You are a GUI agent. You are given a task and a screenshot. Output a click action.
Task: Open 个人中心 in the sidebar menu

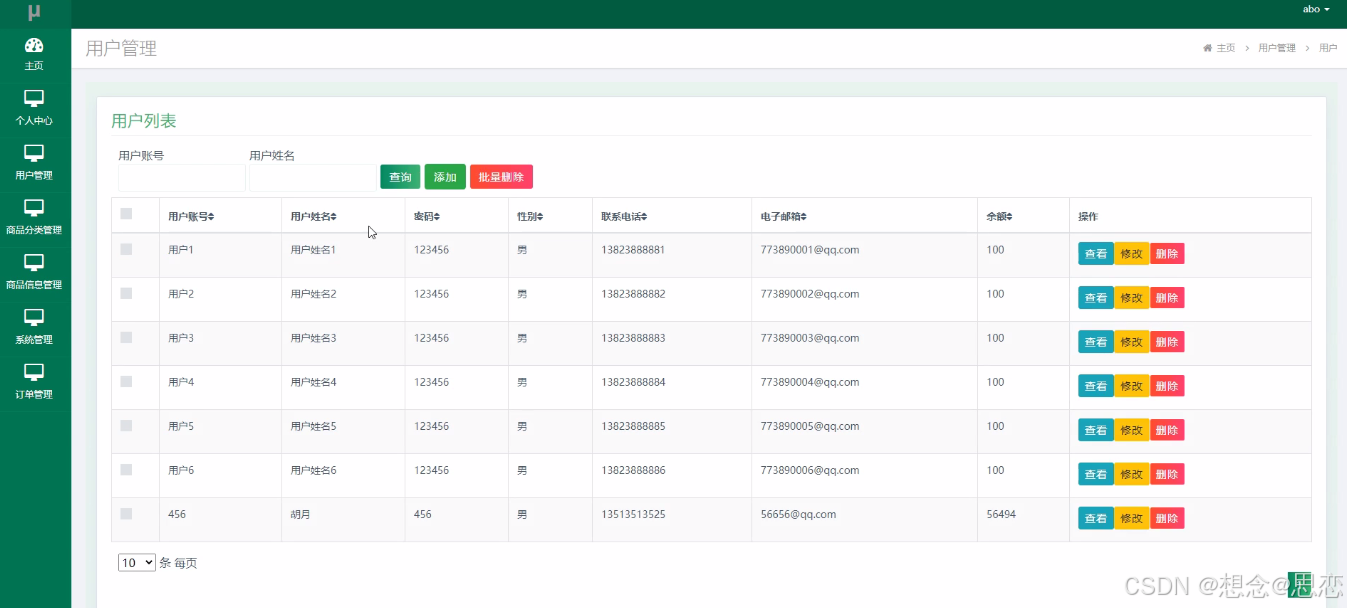pos(35,109)
